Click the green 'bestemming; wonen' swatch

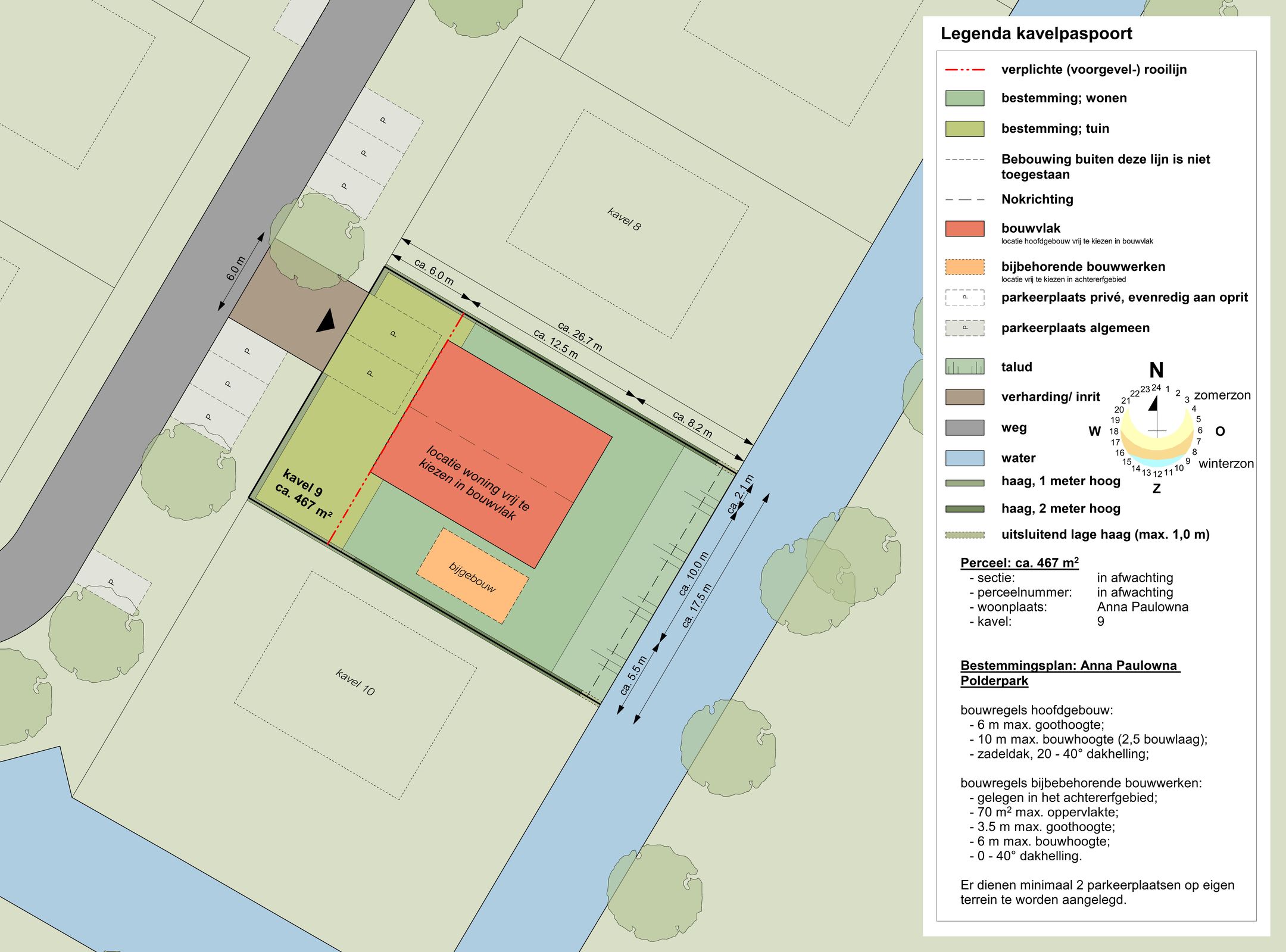pos(964,98)
